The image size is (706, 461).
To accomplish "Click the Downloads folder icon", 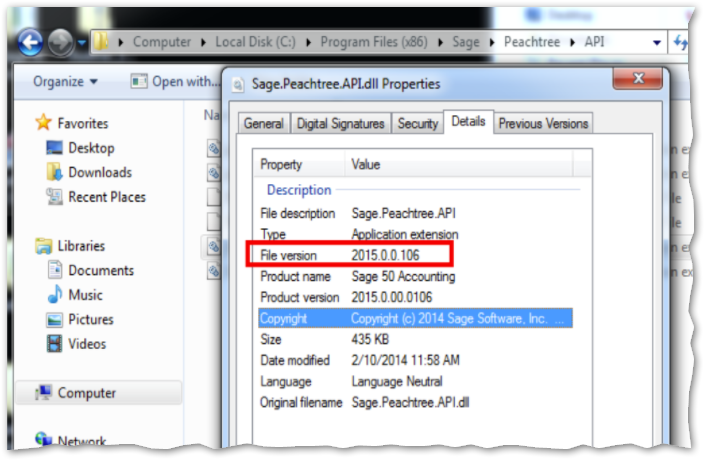I will coord(54,172).
